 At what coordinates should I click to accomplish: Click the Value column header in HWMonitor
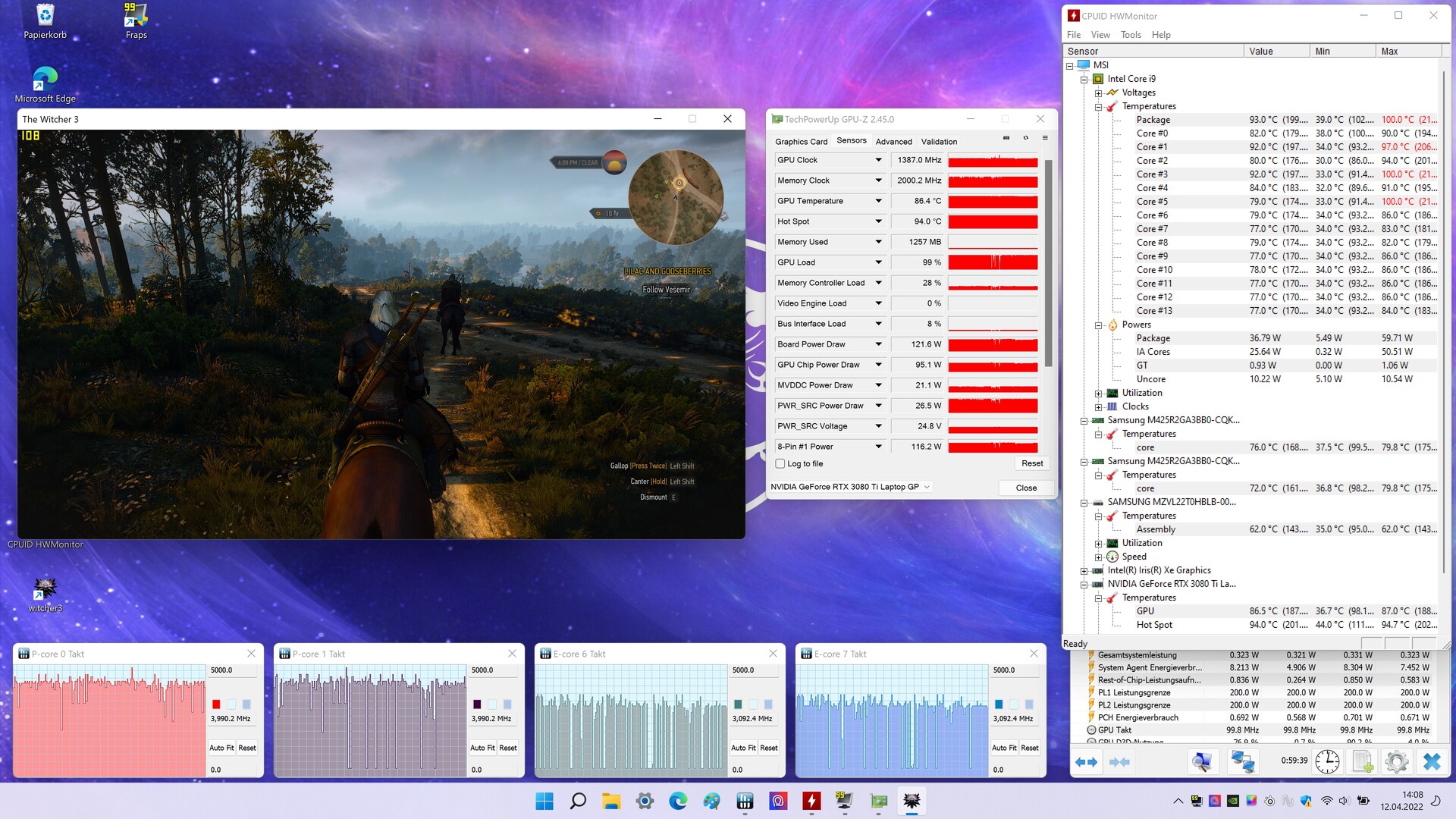click(x=1277, y=51)
